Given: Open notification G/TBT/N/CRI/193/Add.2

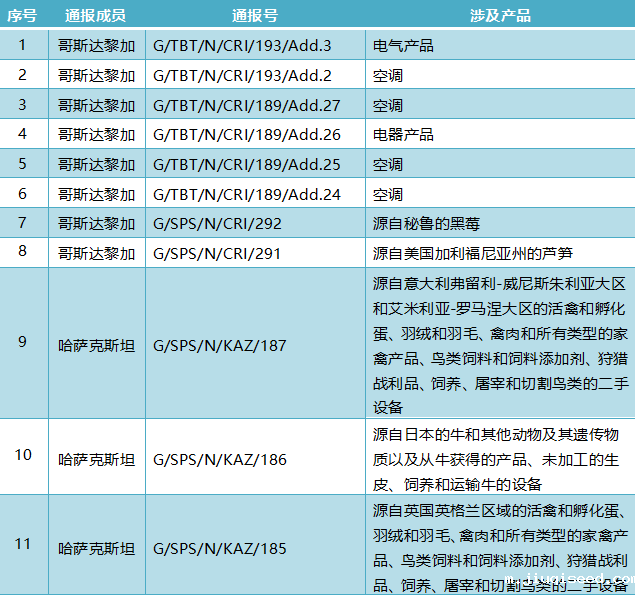Looking at the screenshot, I should pyautogui.click(x=230, y=75).
